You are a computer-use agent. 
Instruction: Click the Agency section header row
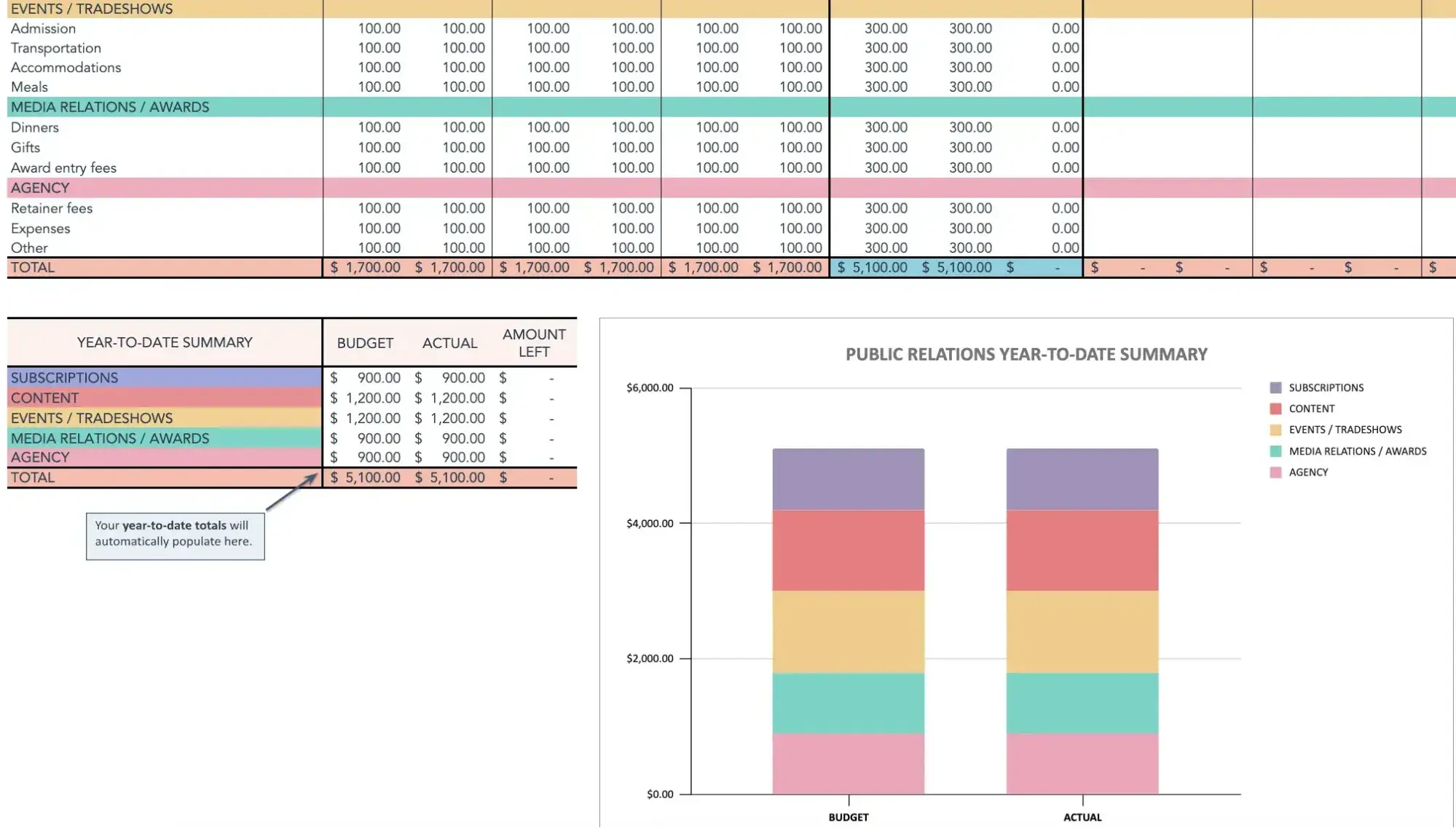[40, 188]
